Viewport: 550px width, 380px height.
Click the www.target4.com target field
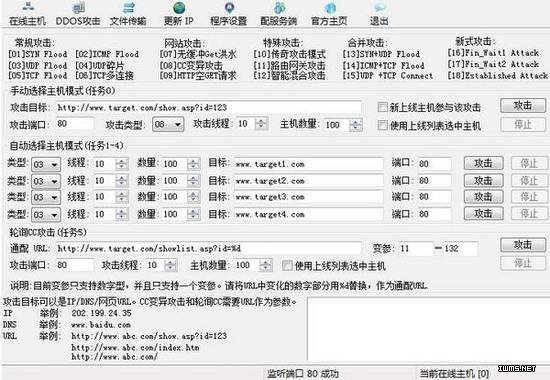click(308, 214)
